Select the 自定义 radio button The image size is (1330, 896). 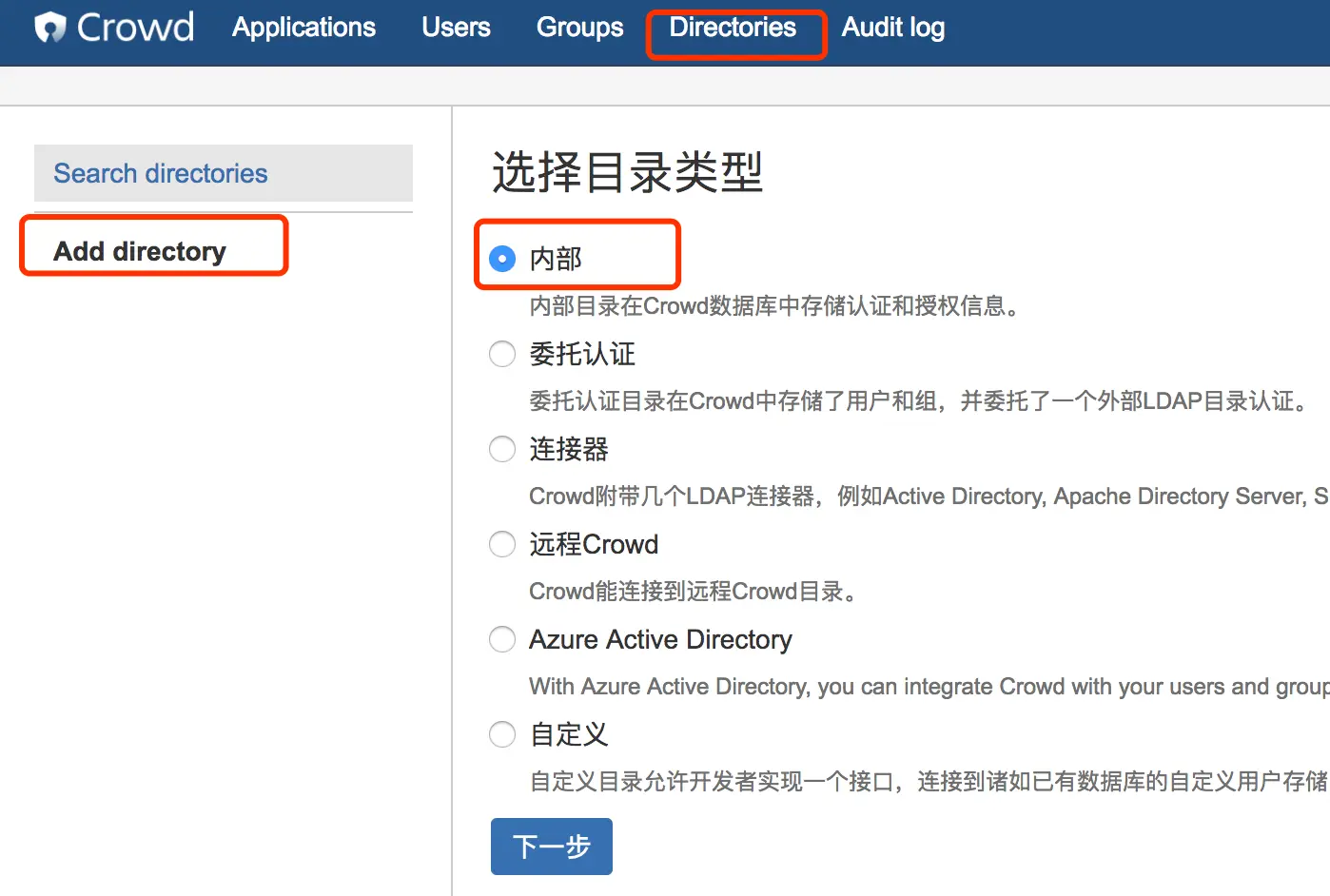502,734
